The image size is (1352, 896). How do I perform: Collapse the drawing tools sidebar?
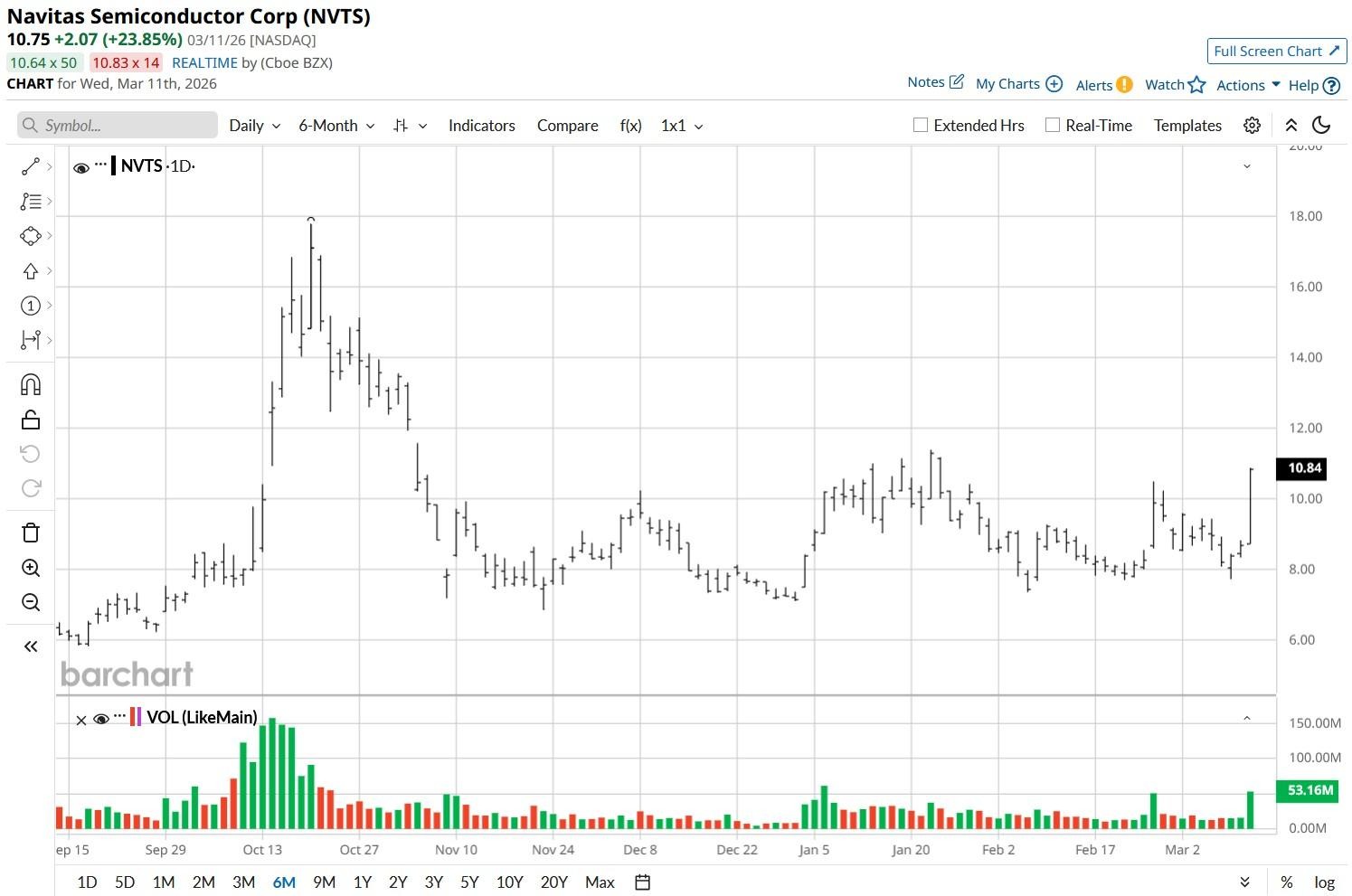(30, 646)
